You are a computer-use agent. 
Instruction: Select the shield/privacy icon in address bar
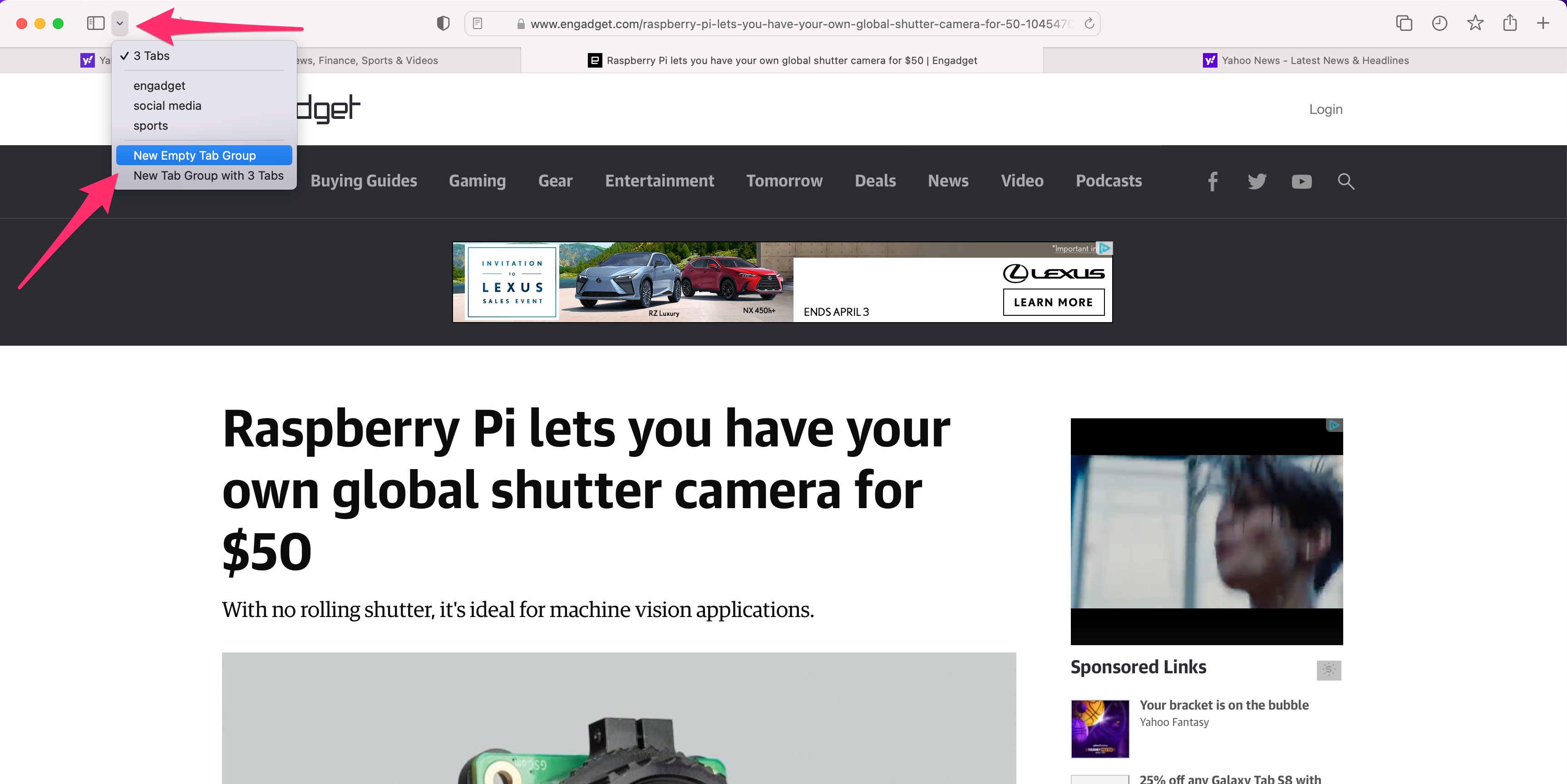point(443,22)
